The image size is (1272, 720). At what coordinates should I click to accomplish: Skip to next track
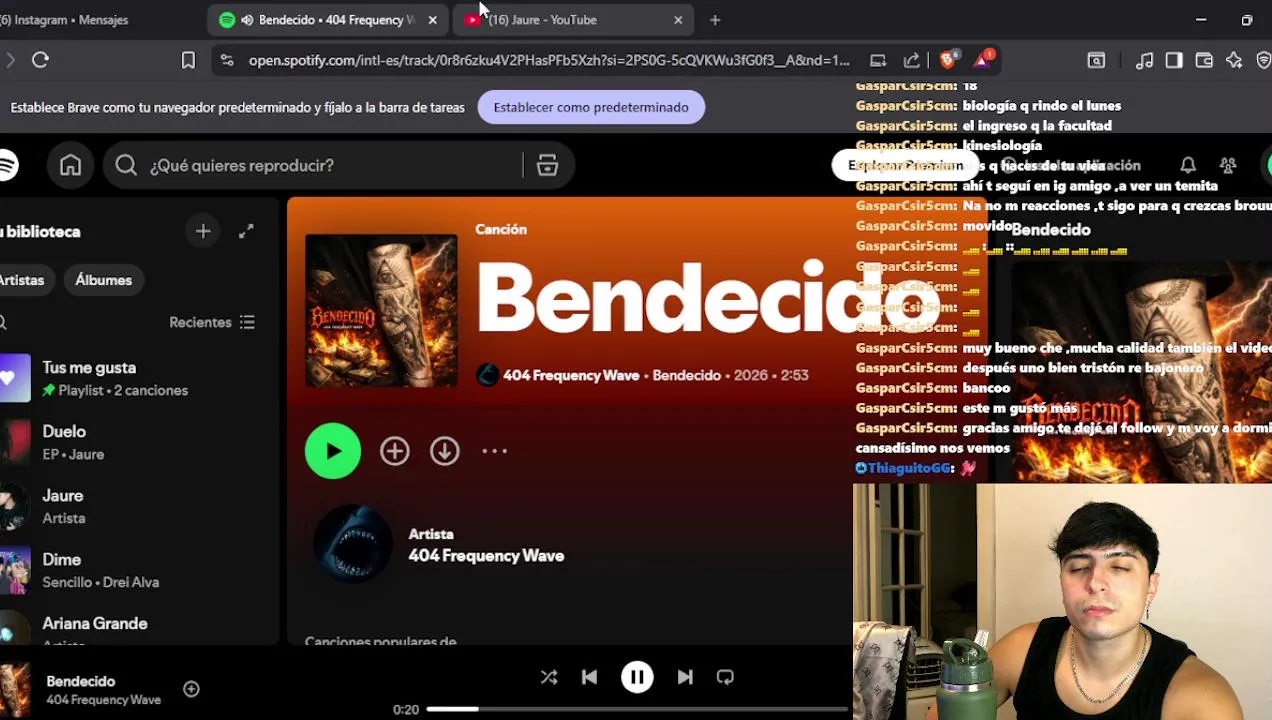click(x=685, y=677)
